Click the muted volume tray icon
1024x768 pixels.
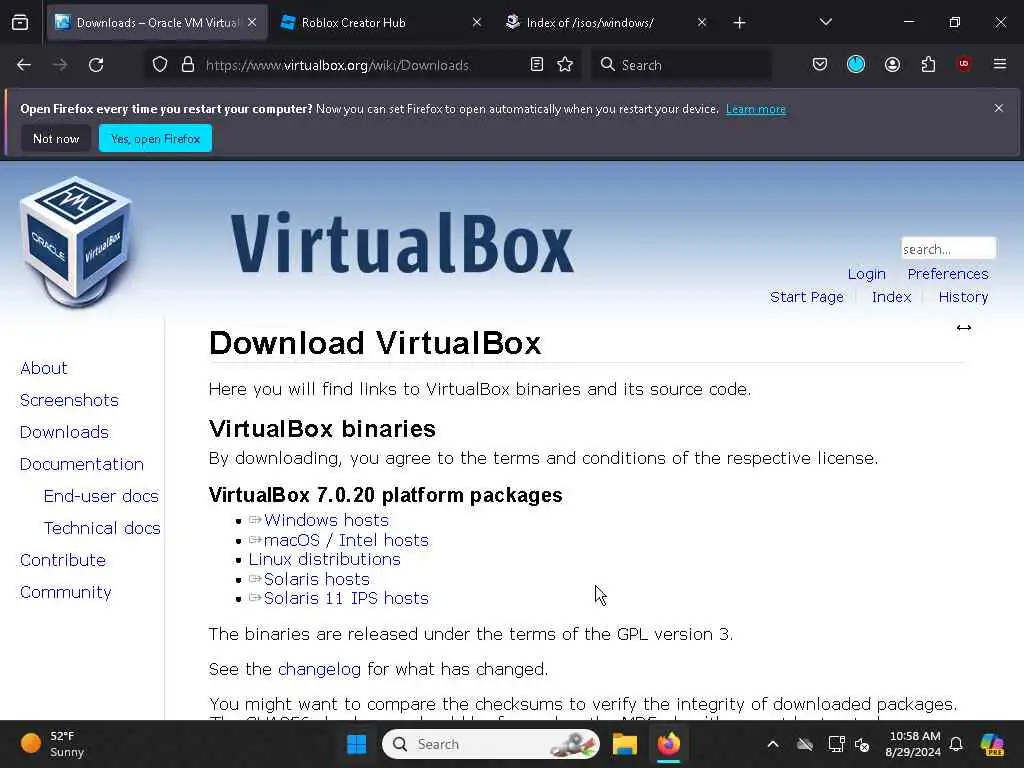point(863,744)
